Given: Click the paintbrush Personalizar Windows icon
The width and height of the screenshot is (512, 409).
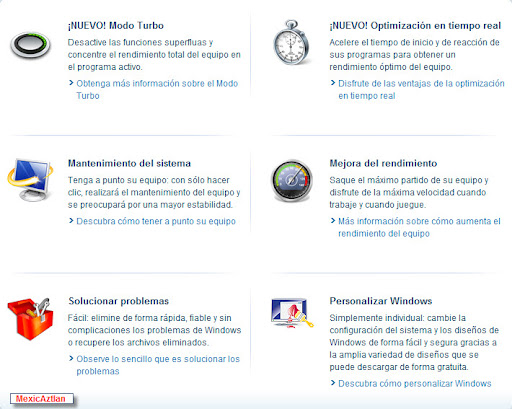Looking at the screenshot, I should [x=292, y=313].
